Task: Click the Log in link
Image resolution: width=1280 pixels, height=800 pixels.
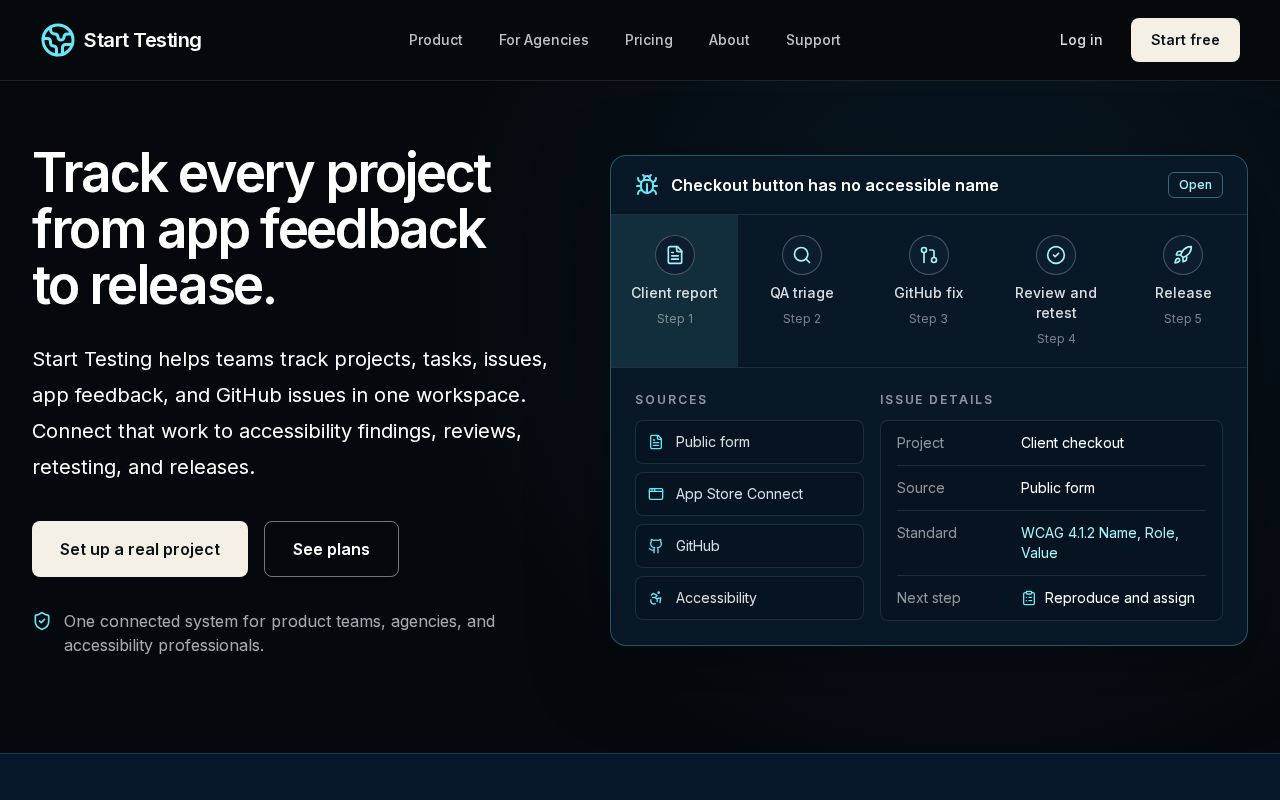Action: (x=1081, y=40)
